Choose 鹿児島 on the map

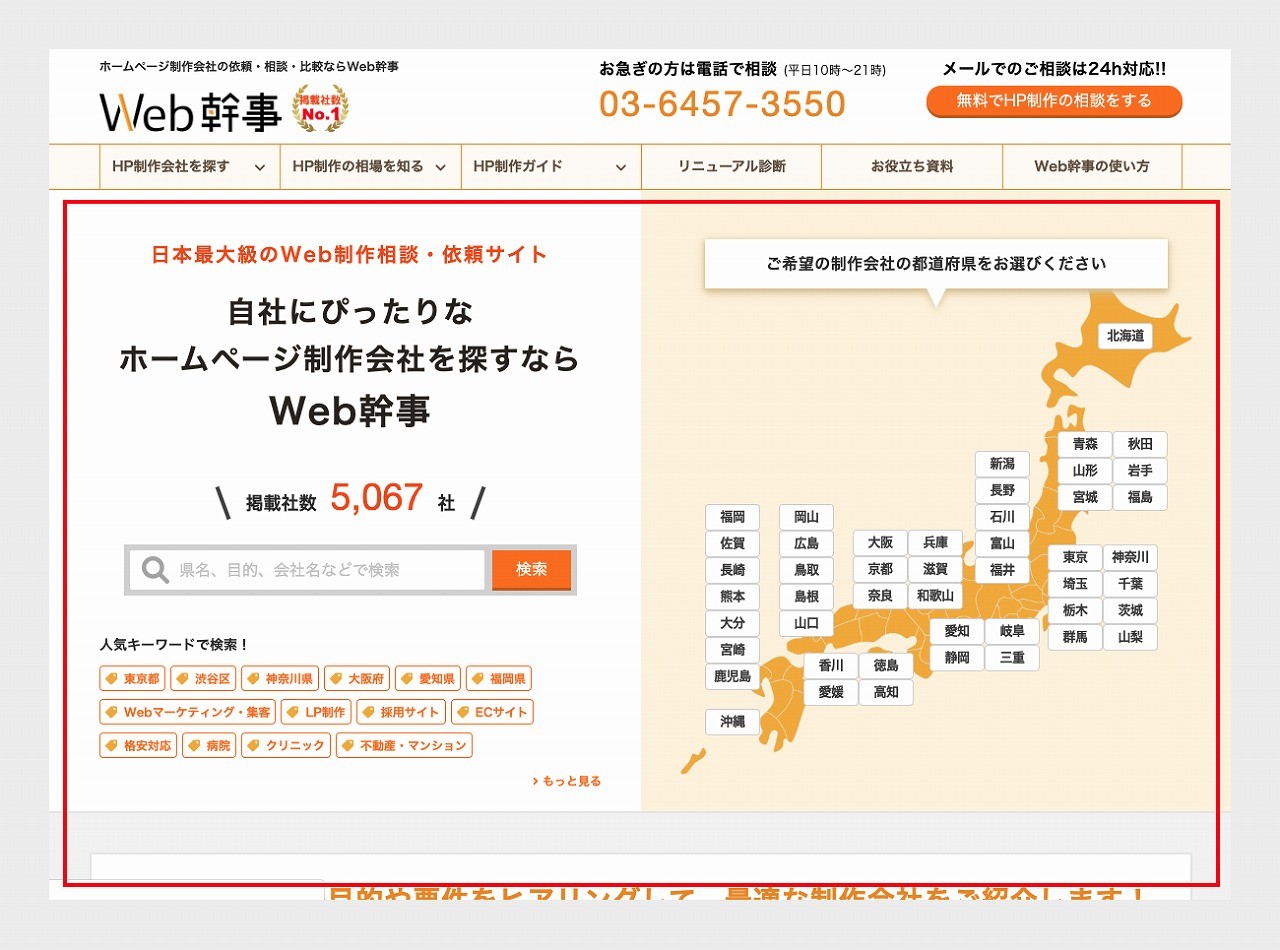tap(732, 677)
